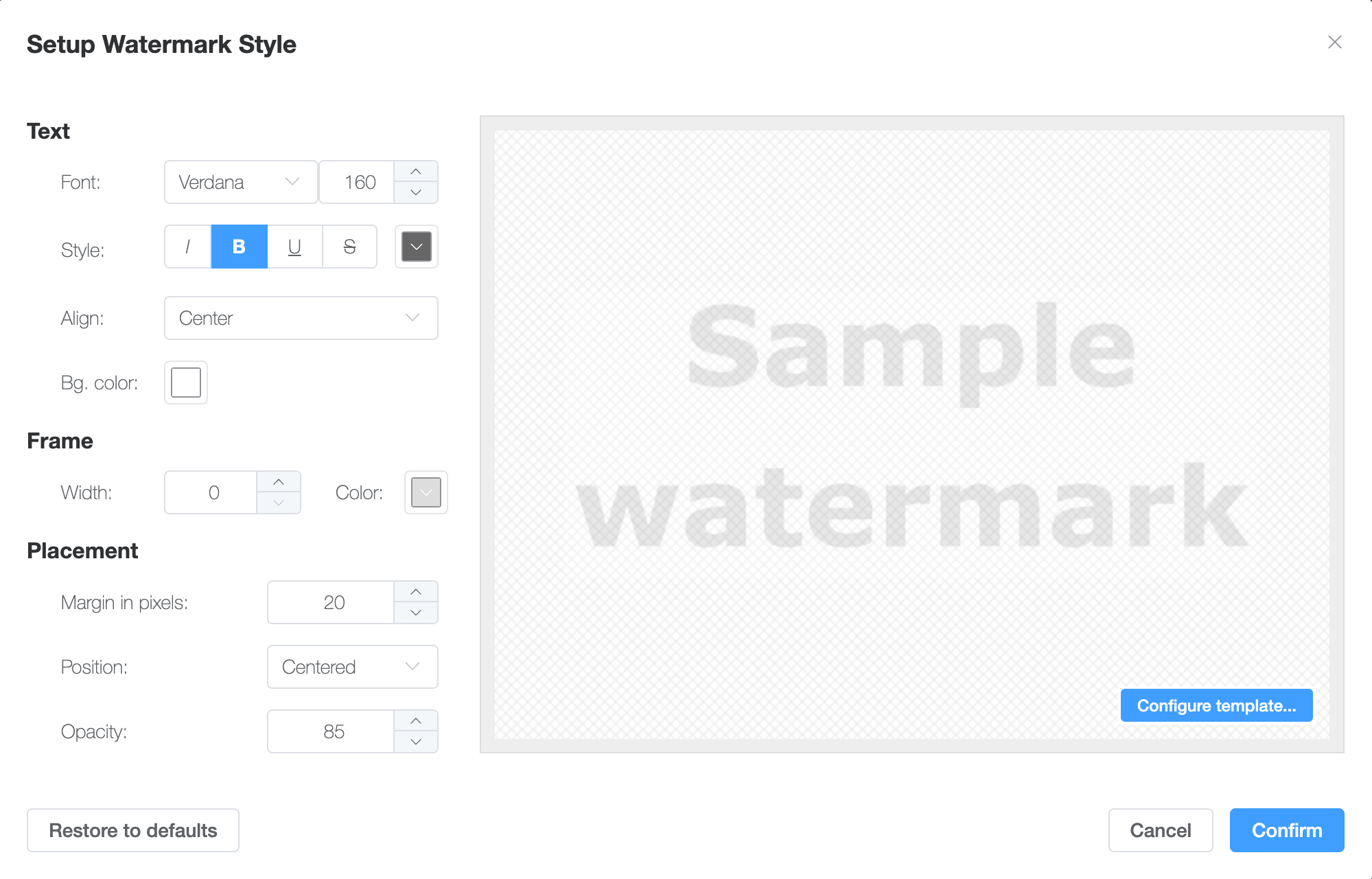
Task: Click the background color swatch
Action: coord(184,381)
